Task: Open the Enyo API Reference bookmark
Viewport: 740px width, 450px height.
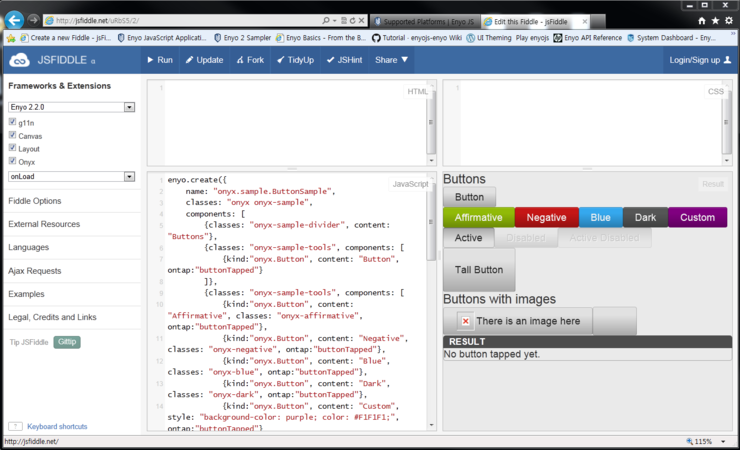Action: [x=588, y=38]
